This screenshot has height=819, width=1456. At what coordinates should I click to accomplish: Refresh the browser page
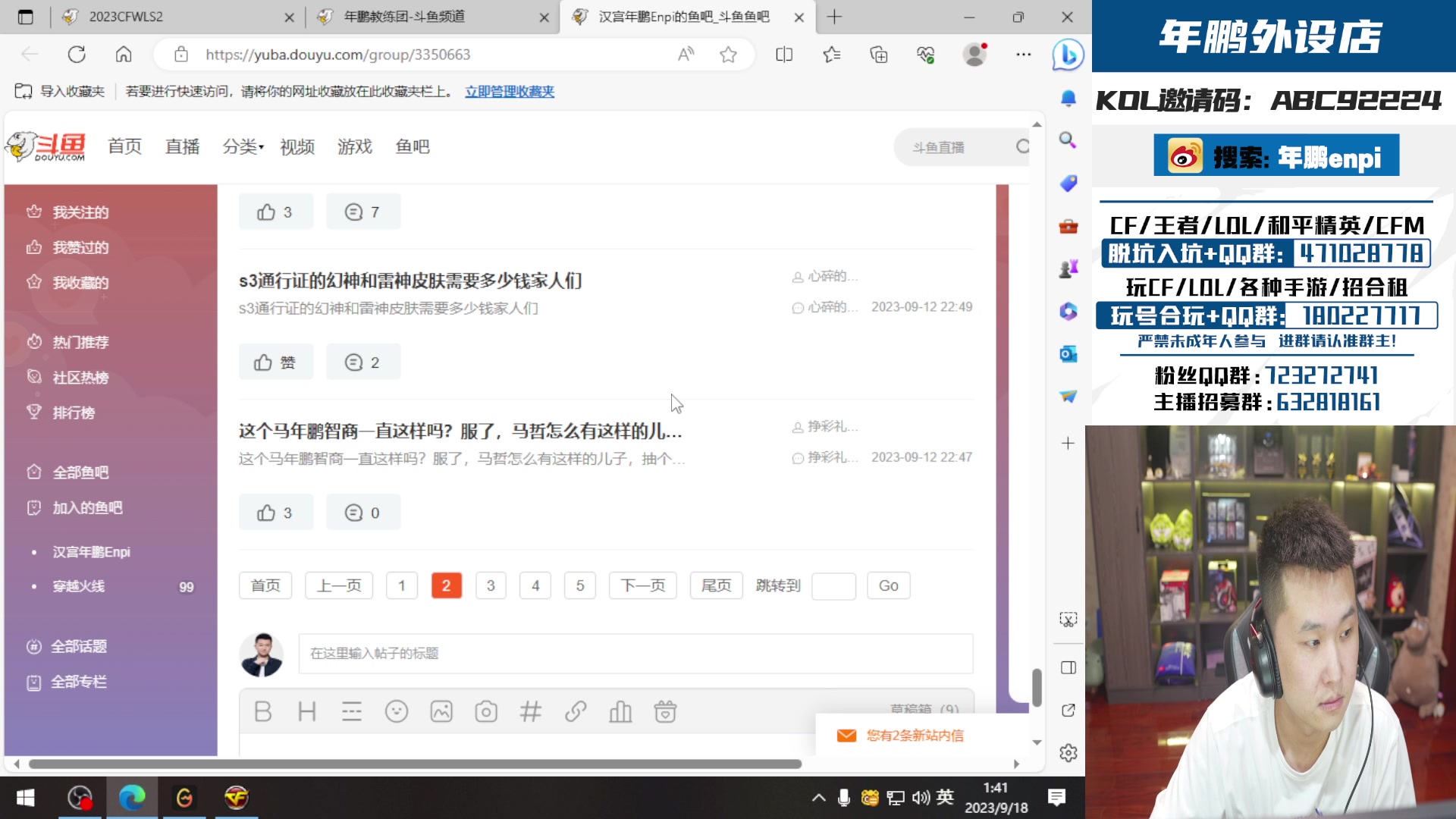(77, 55)
